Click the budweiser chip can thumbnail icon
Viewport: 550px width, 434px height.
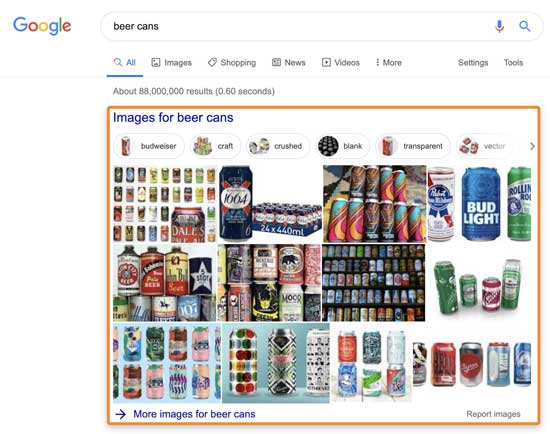click(x=126, y=146)
